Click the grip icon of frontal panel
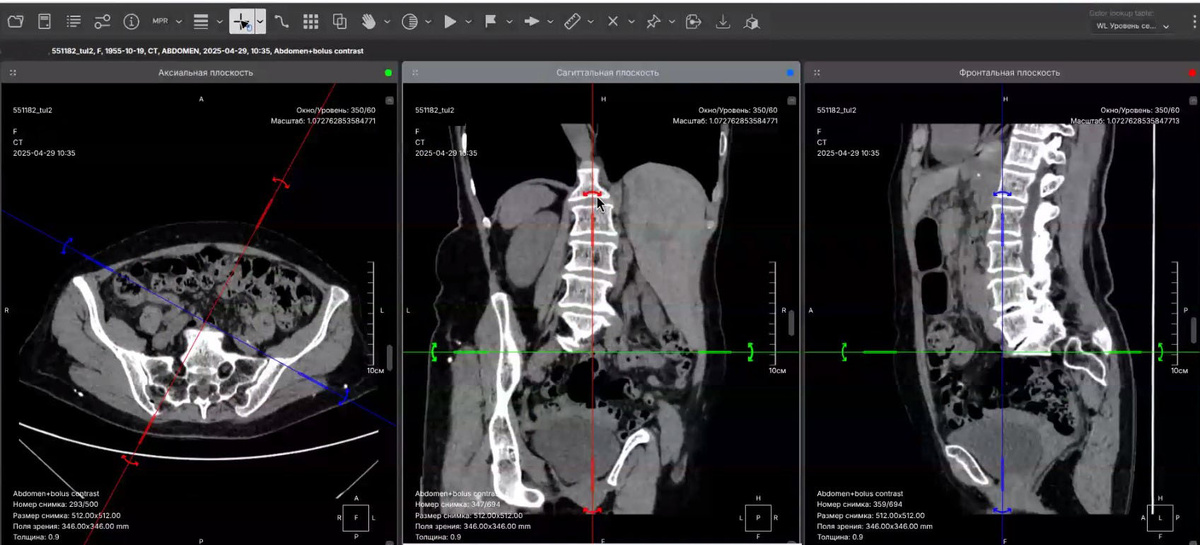 tap(817, 73)
